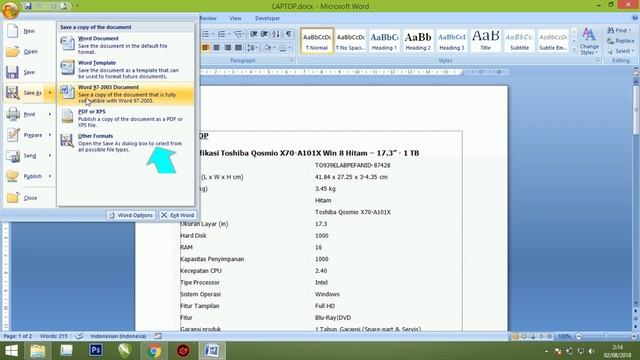Click the Word Options button
The height and width of the screenshot is (360, 640).
coord(131,215)
